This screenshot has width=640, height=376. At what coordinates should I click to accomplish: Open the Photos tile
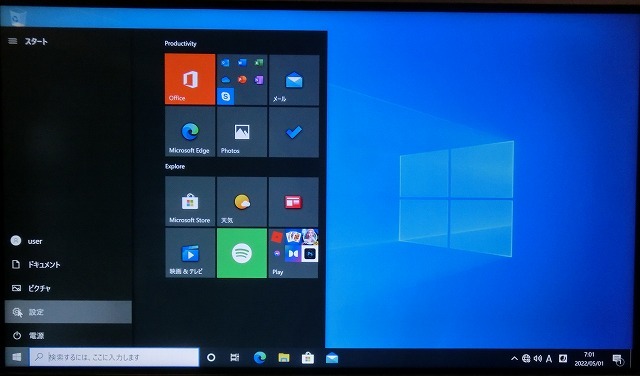(x=242, y=132)
